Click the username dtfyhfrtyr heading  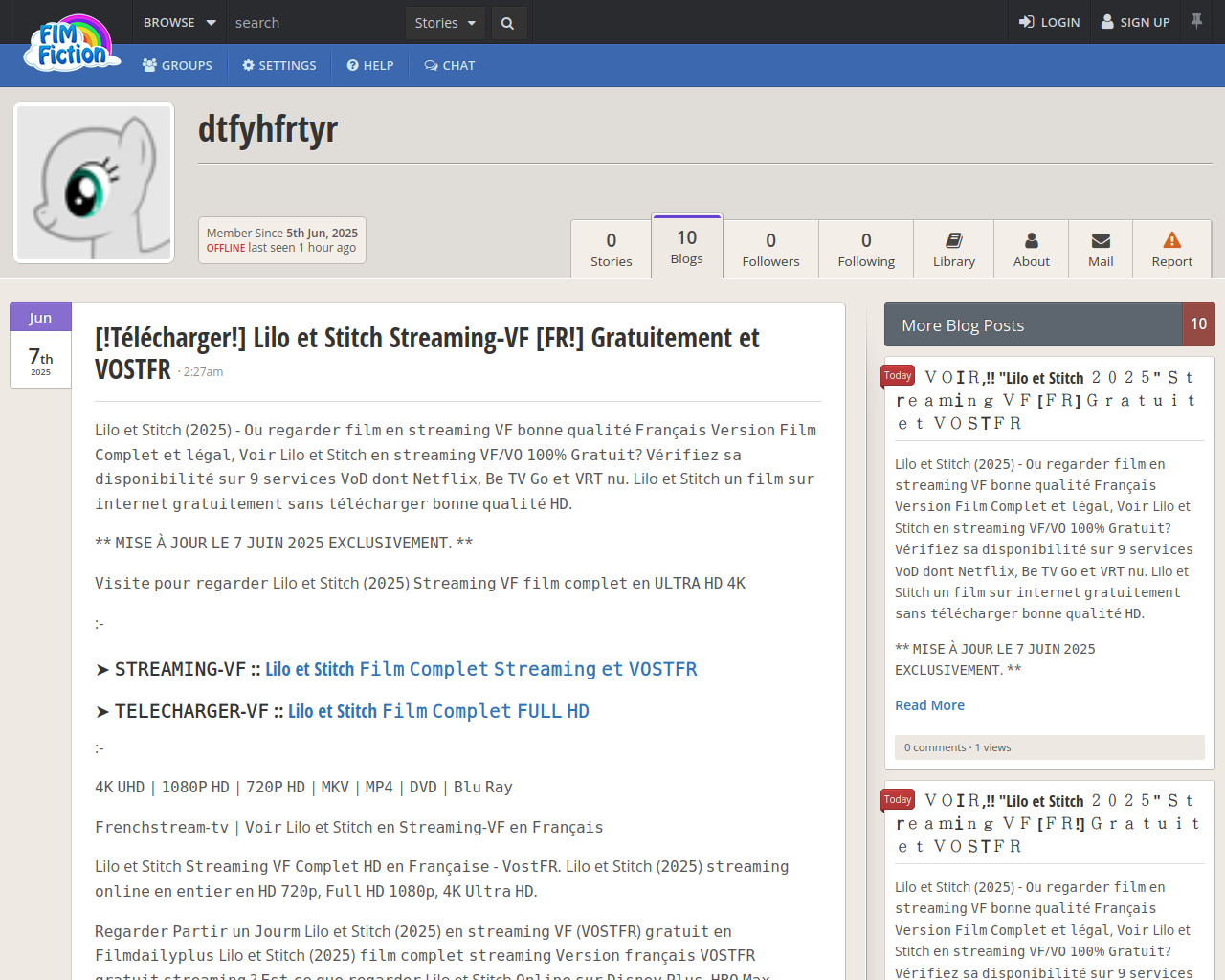[268, 128]
